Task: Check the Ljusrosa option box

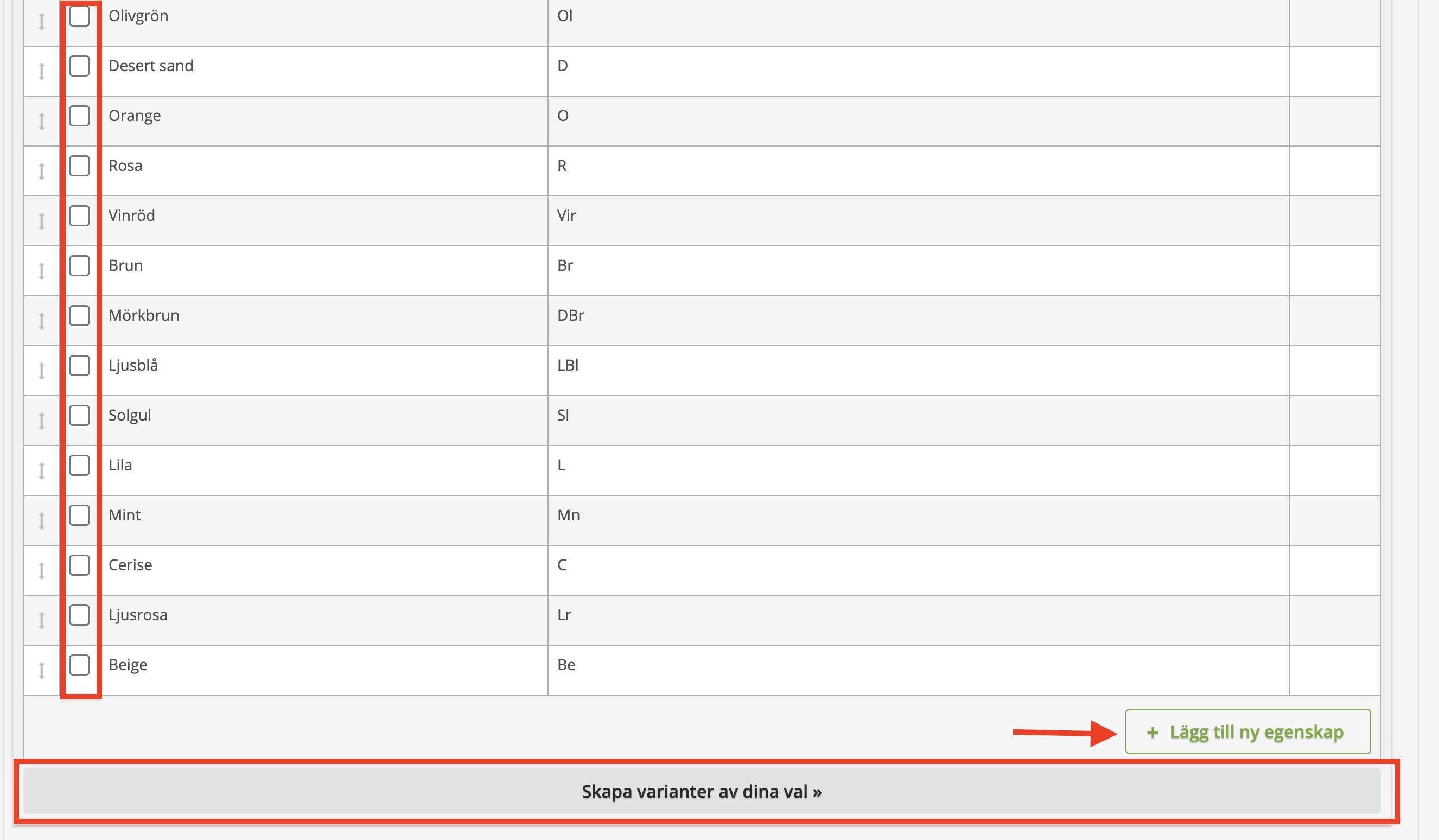Action: click(79, 615)
